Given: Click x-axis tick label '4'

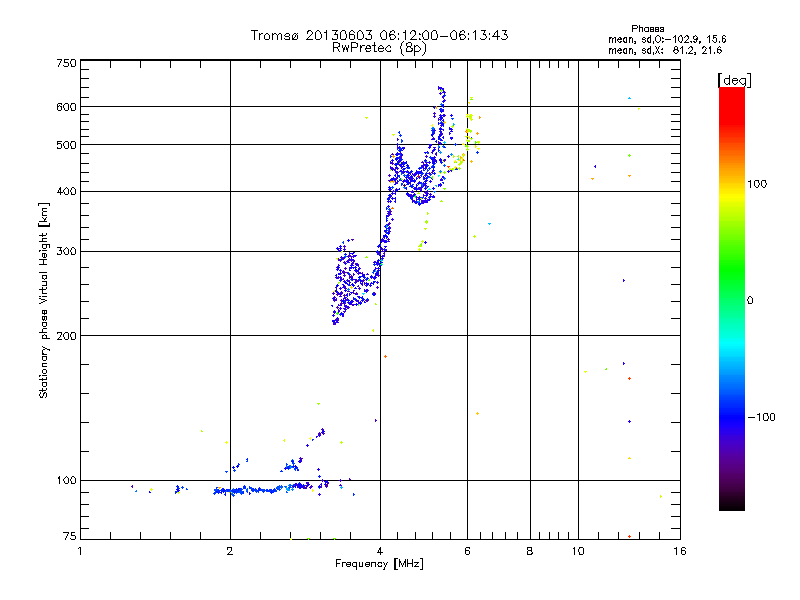Looking at the screenshot, I should pos(380,551).
